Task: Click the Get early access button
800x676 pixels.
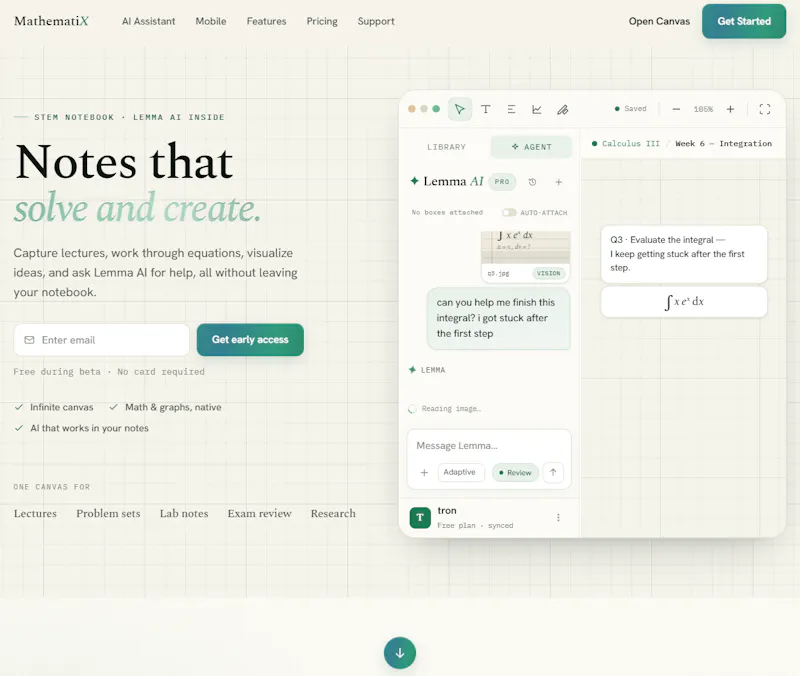Action: [x=250, y=340]
